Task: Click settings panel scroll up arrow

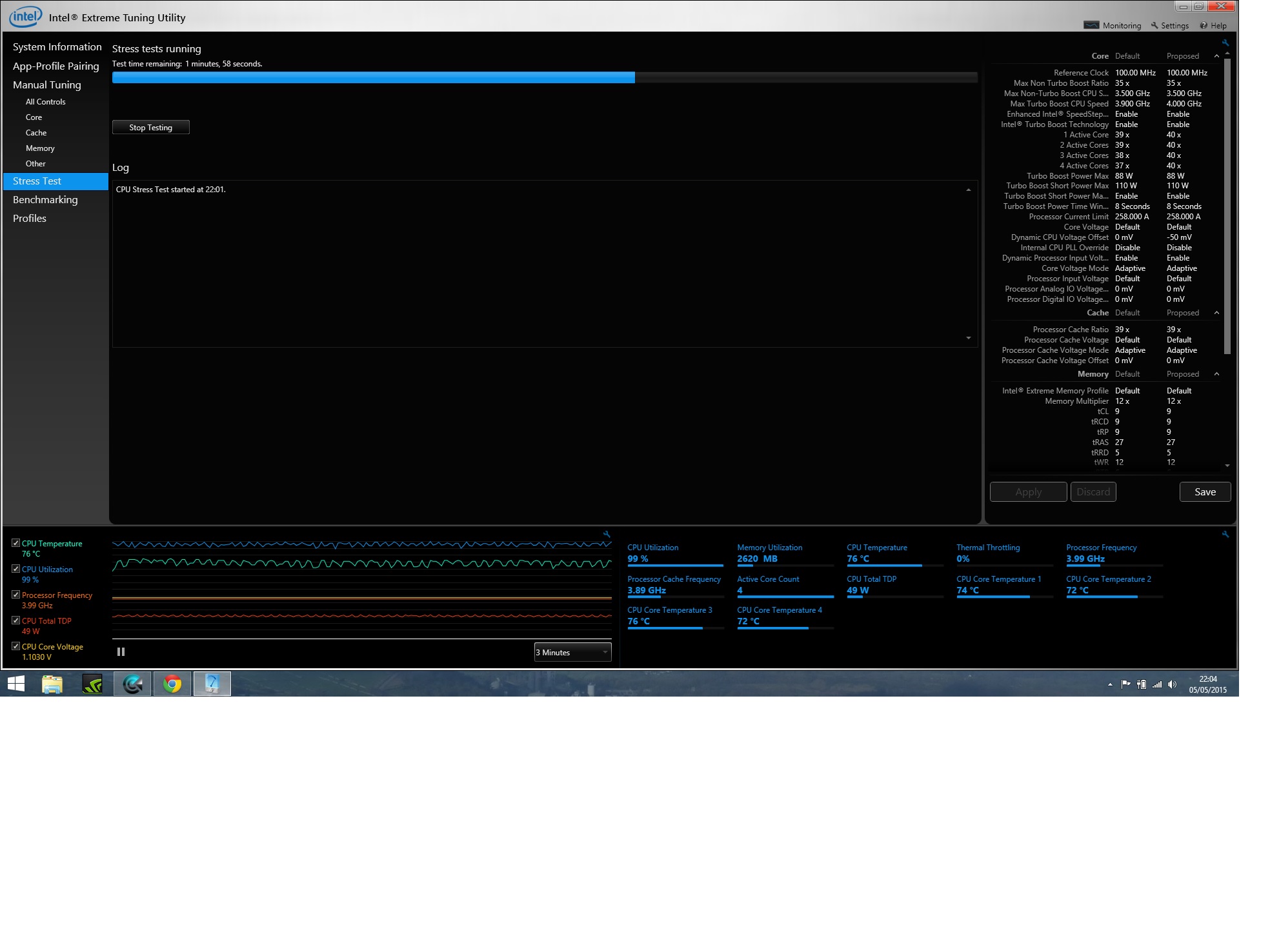Action: [x=1227, y=54]
